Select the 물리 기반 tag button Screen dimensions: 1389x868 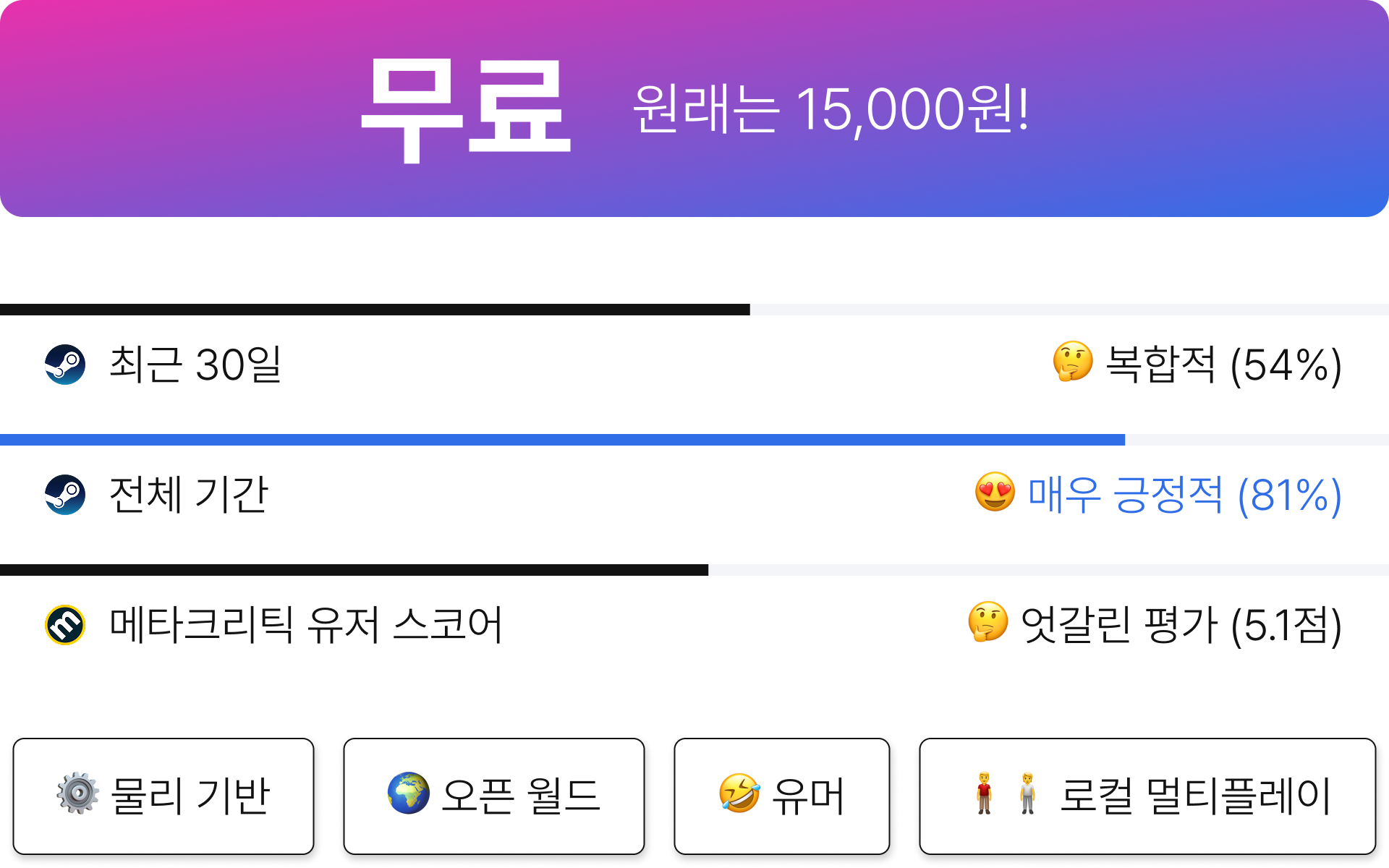163,796
